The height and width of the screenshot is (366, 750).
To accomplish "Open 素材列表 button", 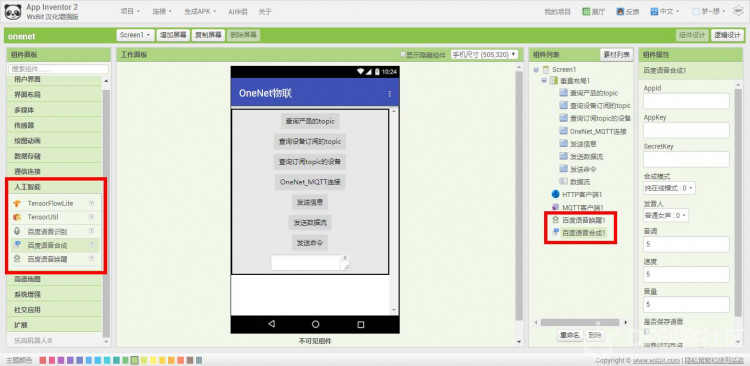I will [617, 55].
